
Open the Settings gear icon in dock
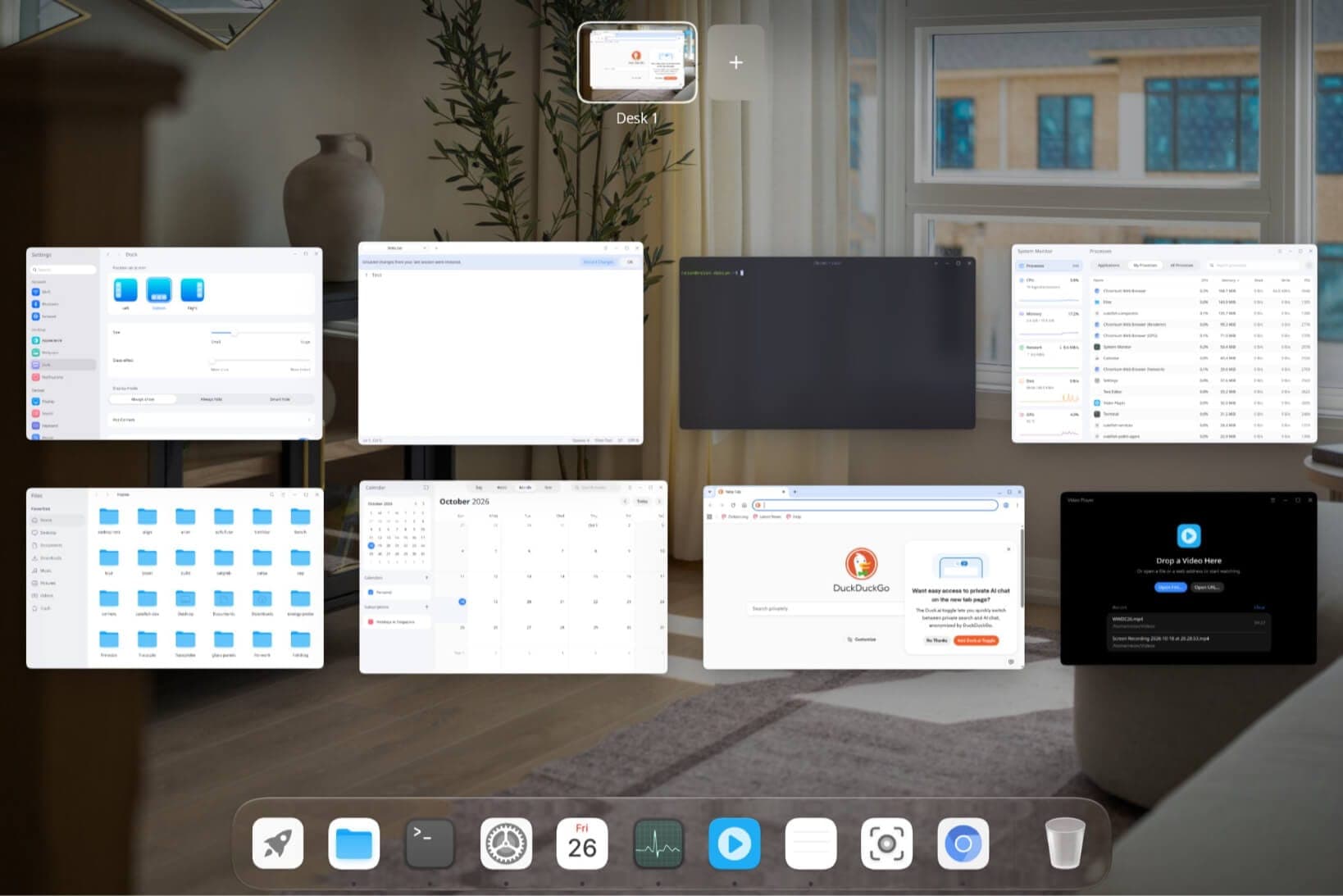tap(506, 844)
